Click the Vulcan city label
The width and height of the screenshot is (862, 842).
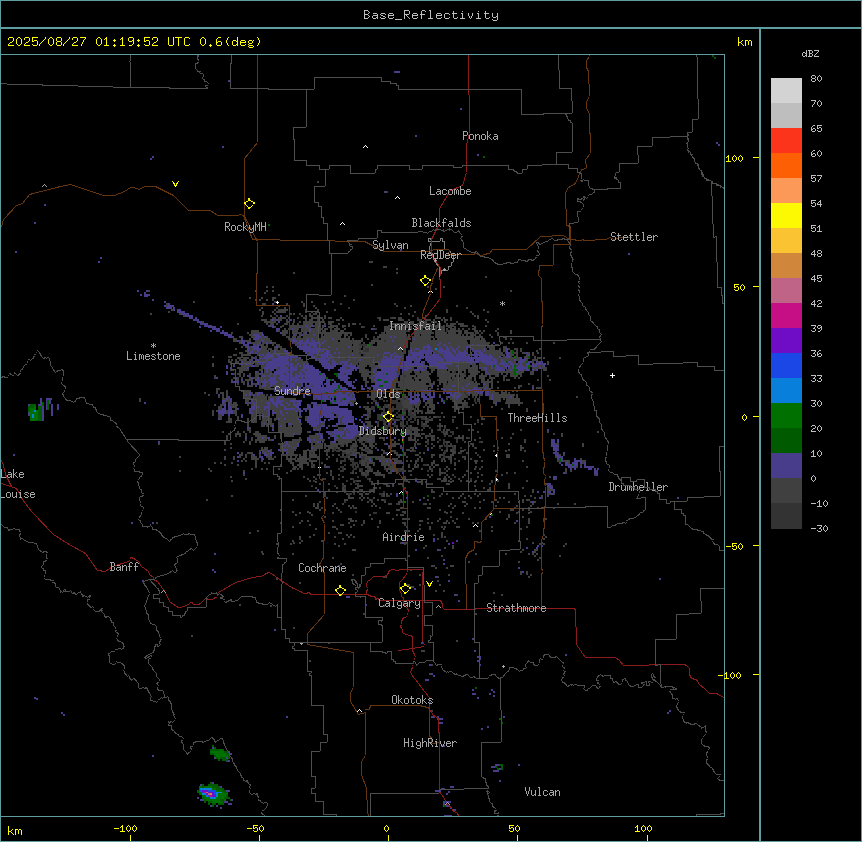pos(543,792)
